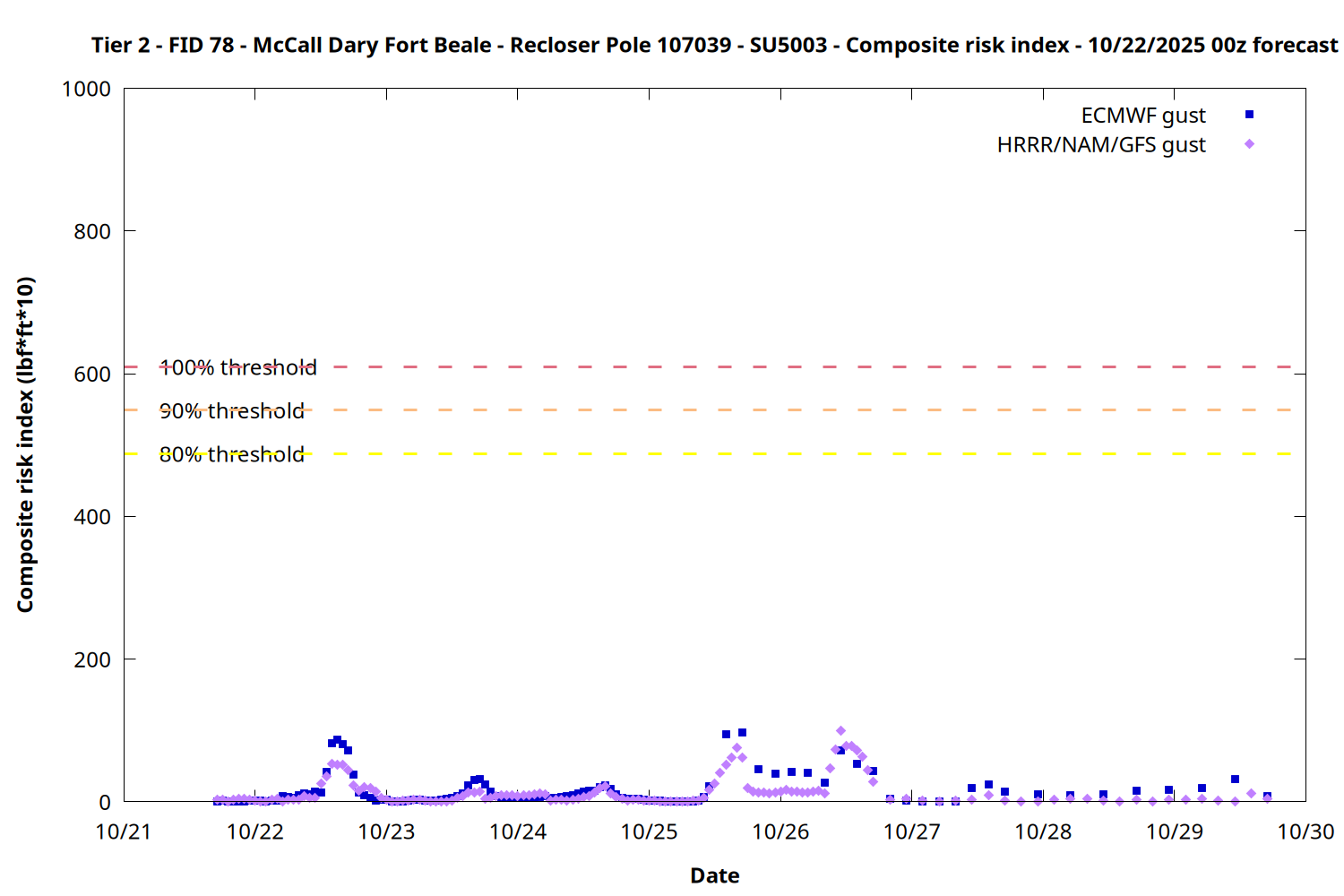The width and height of the screenshot is (1344, 896).
Task: Click the 80% threshold label
Action: pos(232,454)
